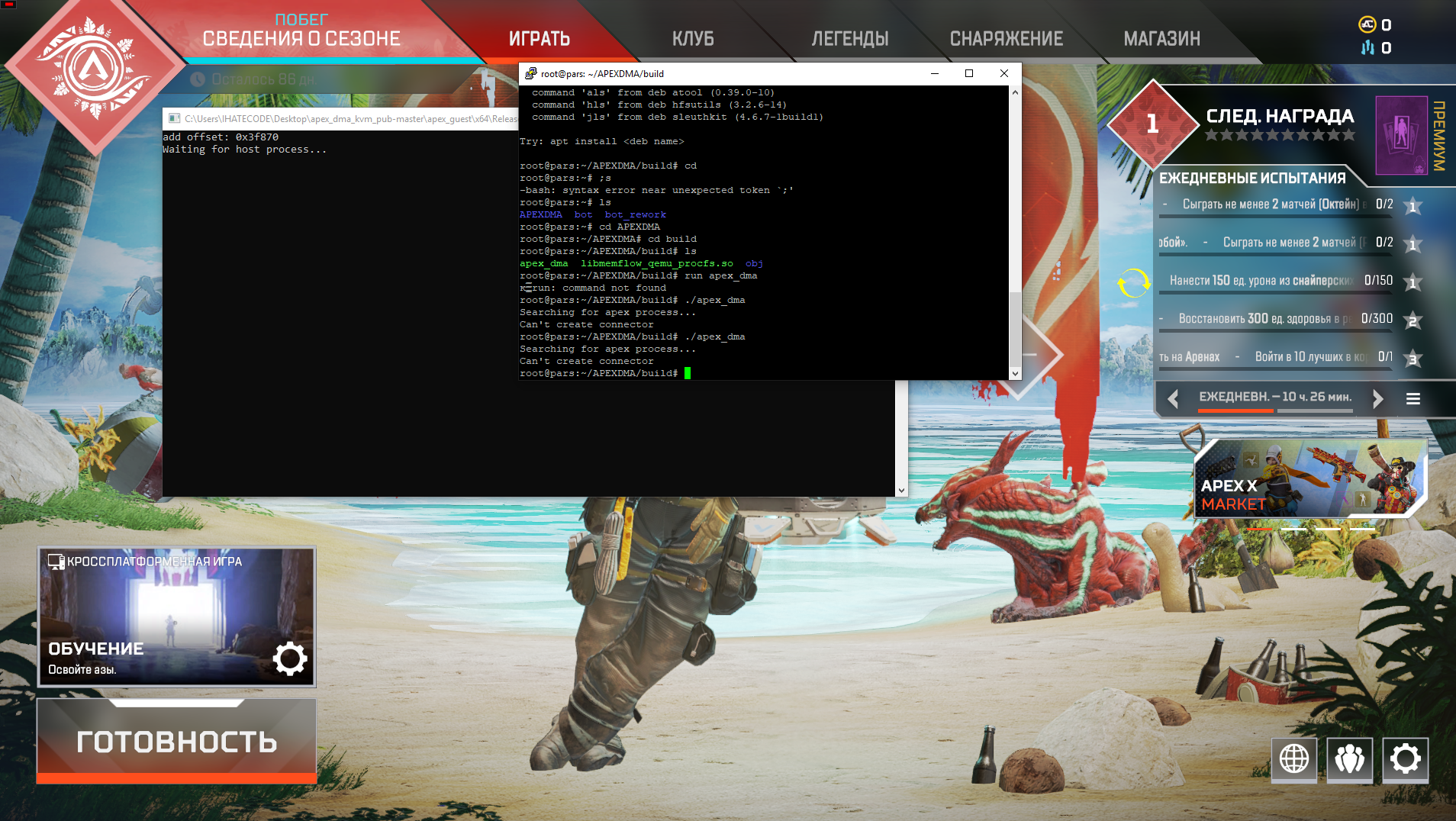The width and height of the screenshot is (1456, 821).
Task: Click the console window scroll down arrow
Action: click(x=901, y=491)
